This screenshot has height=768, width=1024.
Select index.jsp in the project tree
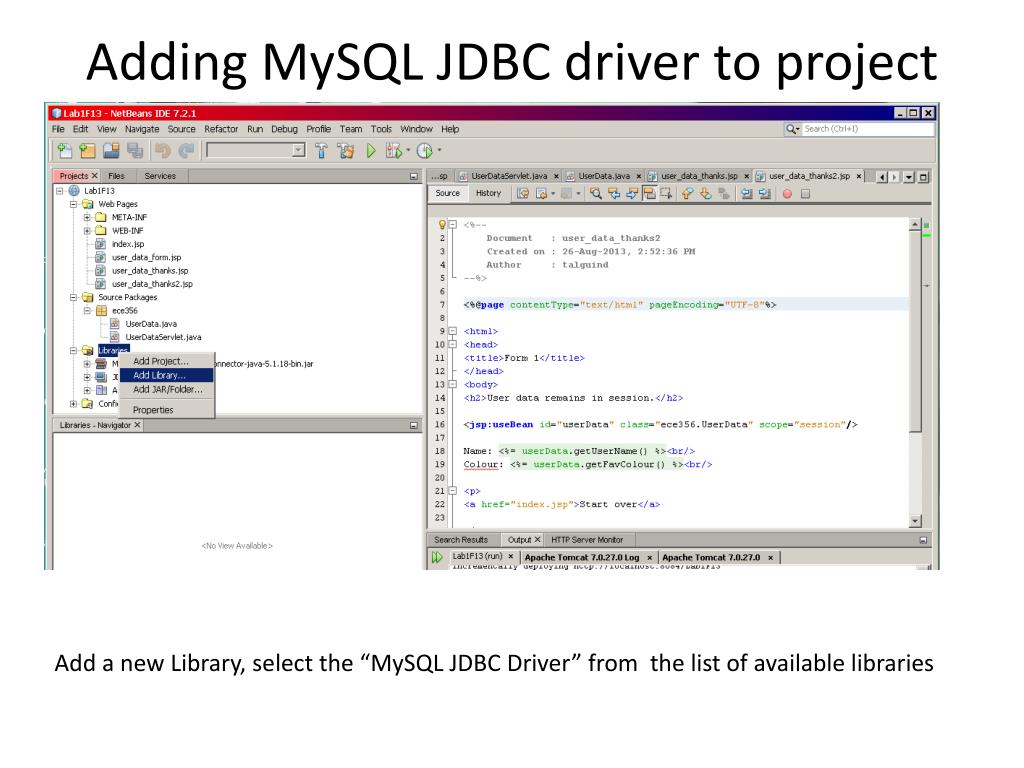127,244
